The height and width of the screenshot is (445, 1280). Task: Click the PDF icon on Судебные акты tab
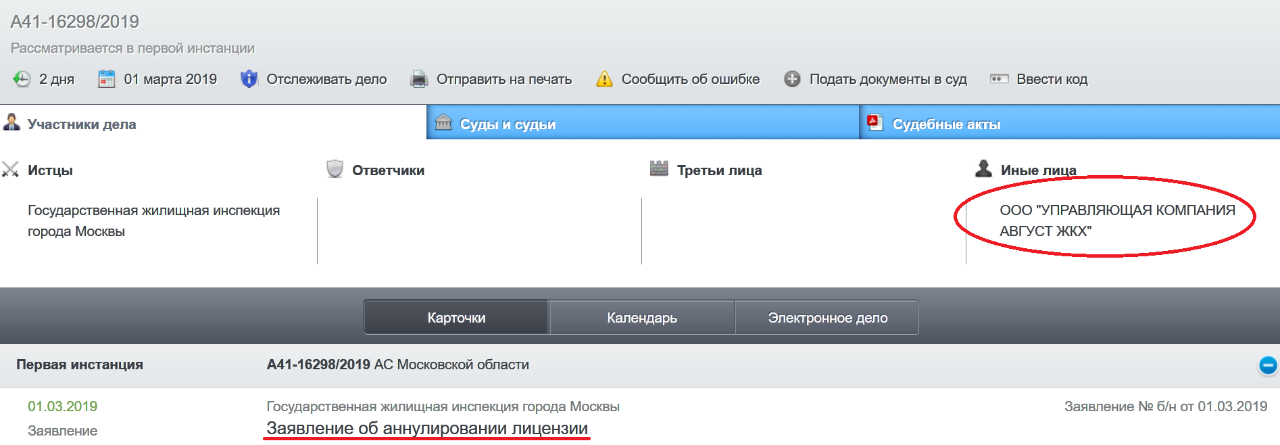pos(873,123)
